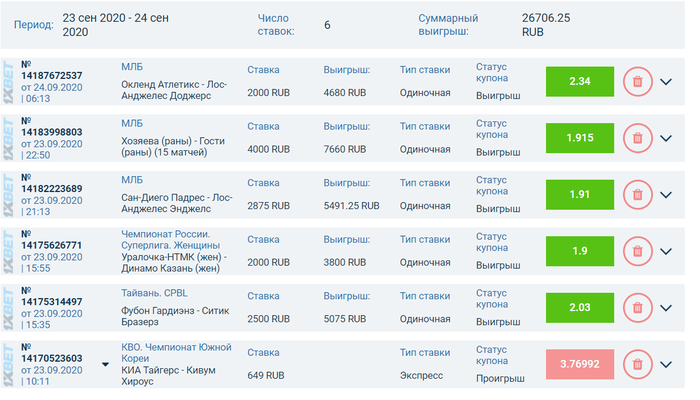The width and height of the screenshot is (700, 400).
Task: Click the 1XBET logo beside bet 14175314497
Action: coord(8,308)
